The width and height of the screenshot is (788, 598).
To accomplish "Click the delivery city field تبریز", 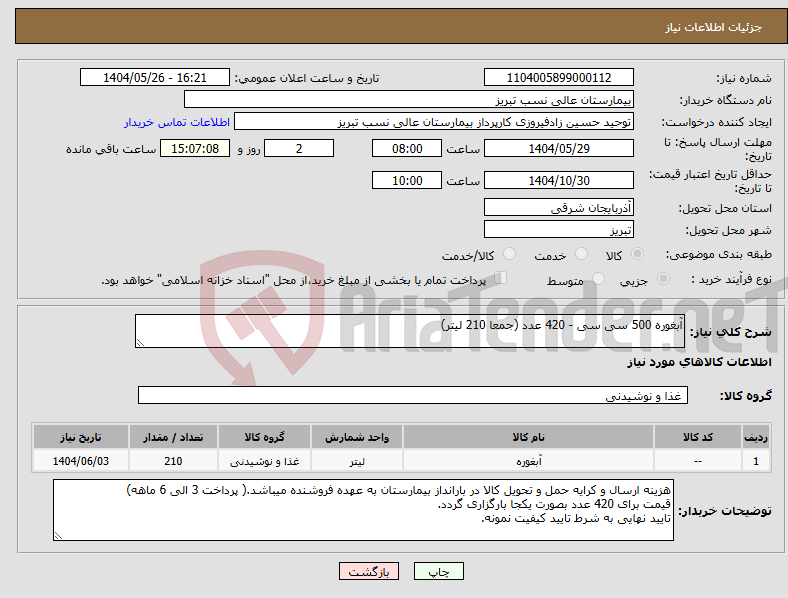I will click(558, 230).
